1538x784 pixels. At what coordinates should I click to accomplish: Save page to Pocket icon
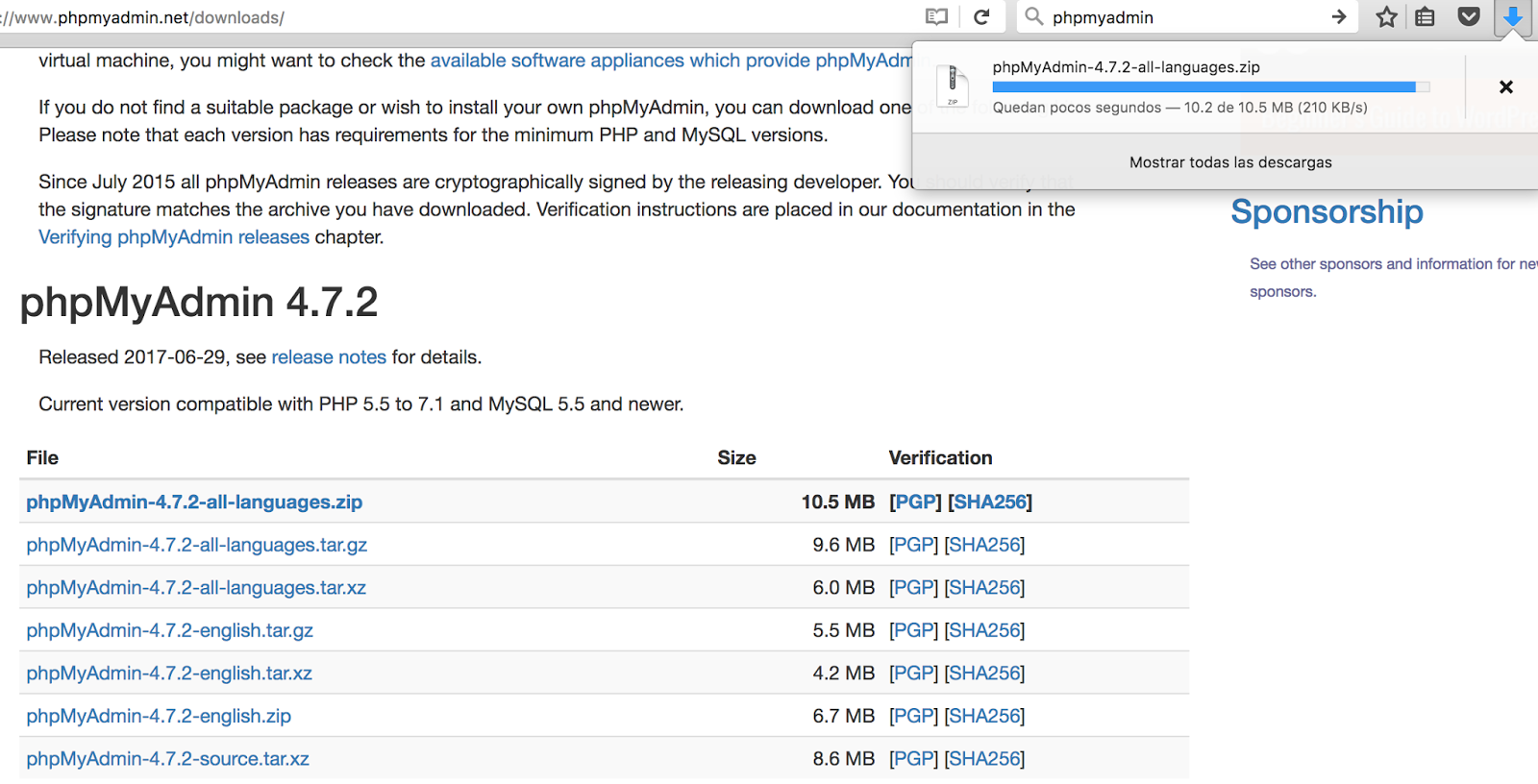click(1469, 16)
